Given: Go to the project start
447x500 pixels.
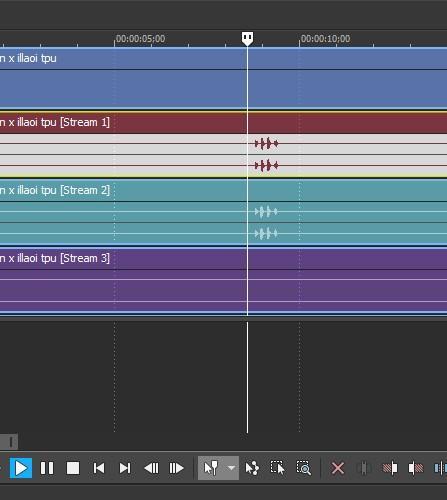Looking at the screenshot, I should pyautogui.click(x=99, y=468).
